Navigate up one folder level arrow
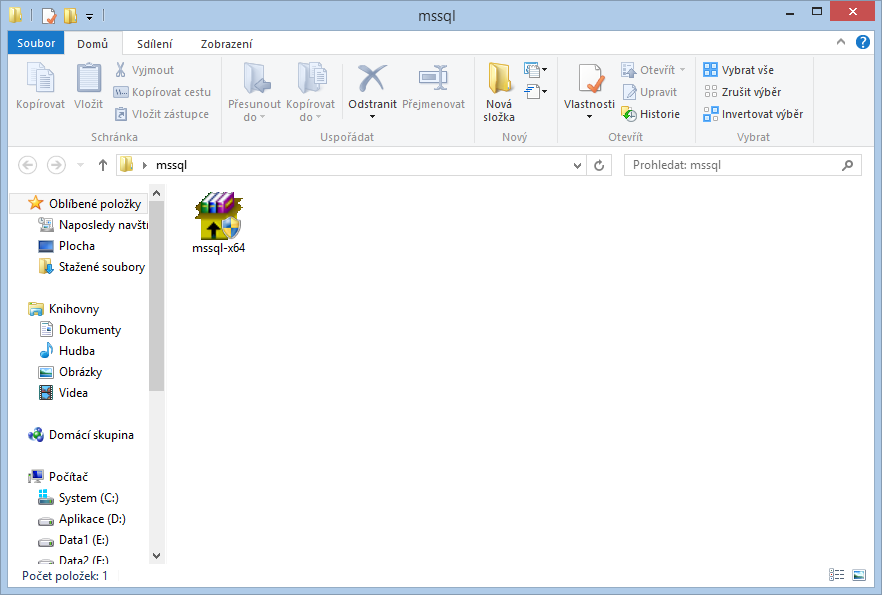 click(x=102, y=165)
